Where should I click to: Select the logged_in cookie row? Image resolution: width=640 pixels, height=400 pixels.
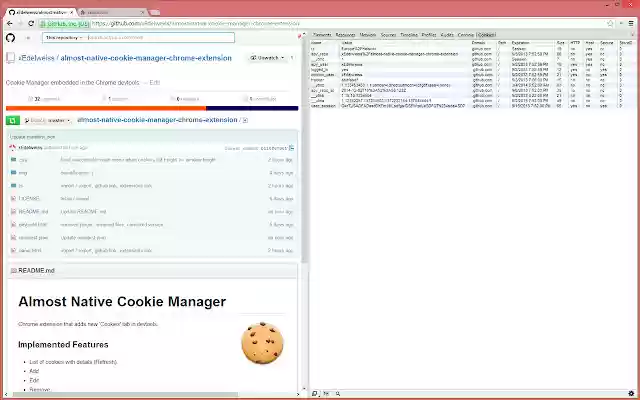[473, 70]
